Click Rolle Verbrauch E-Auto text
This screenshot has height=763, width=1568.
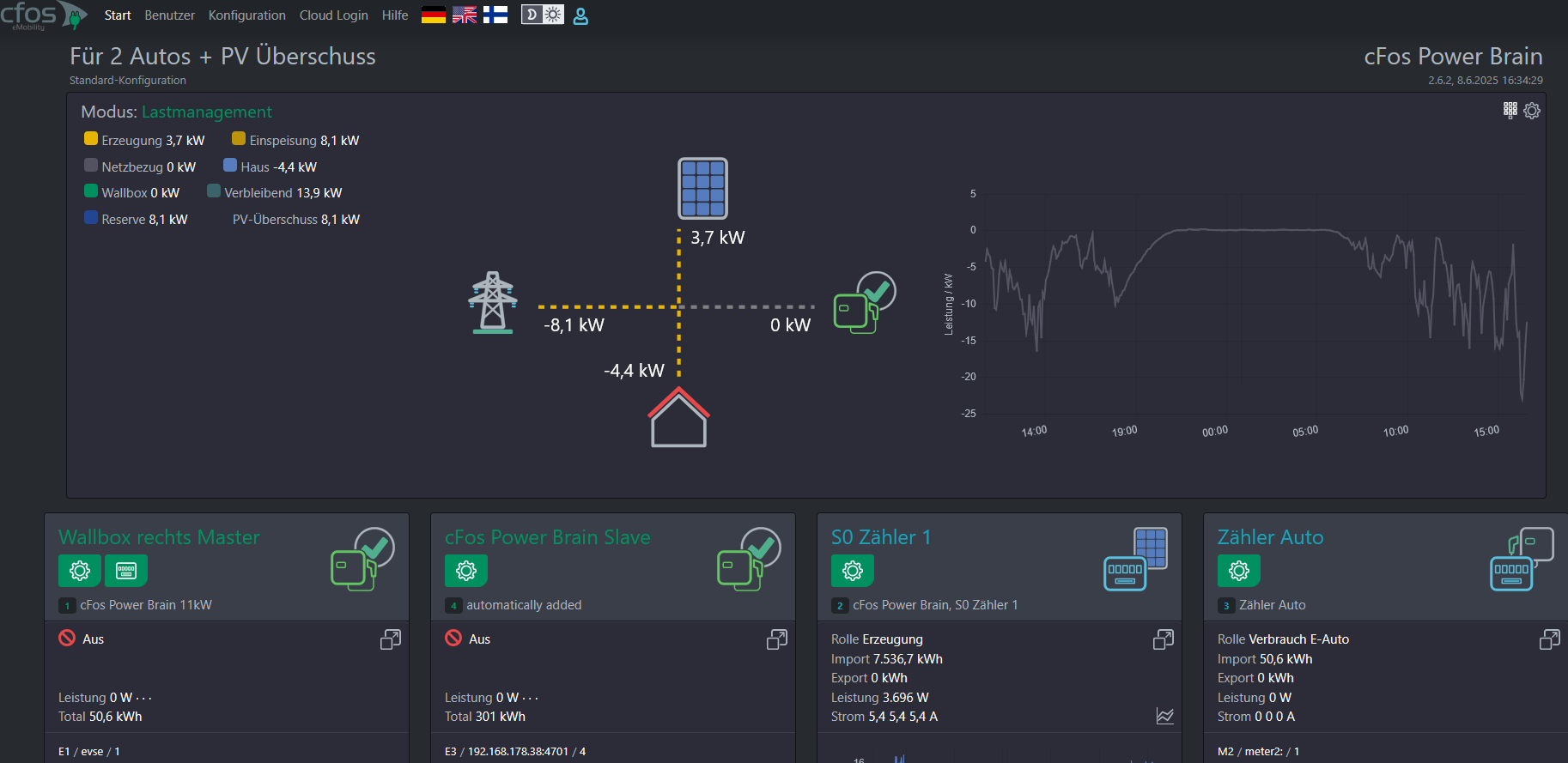(1283, 639)
